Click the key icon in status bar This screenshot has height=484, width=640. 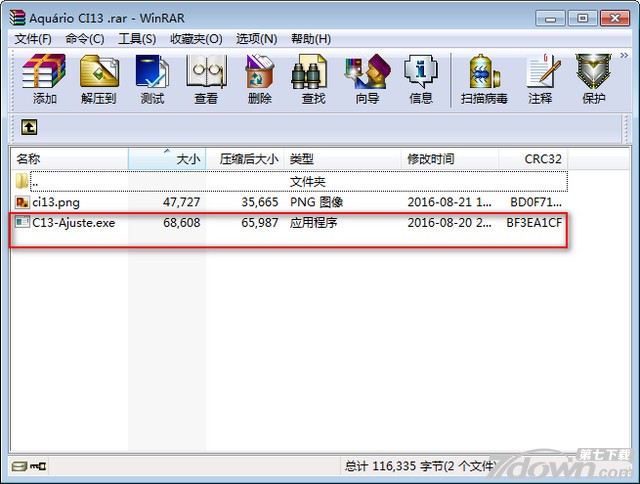38,466
